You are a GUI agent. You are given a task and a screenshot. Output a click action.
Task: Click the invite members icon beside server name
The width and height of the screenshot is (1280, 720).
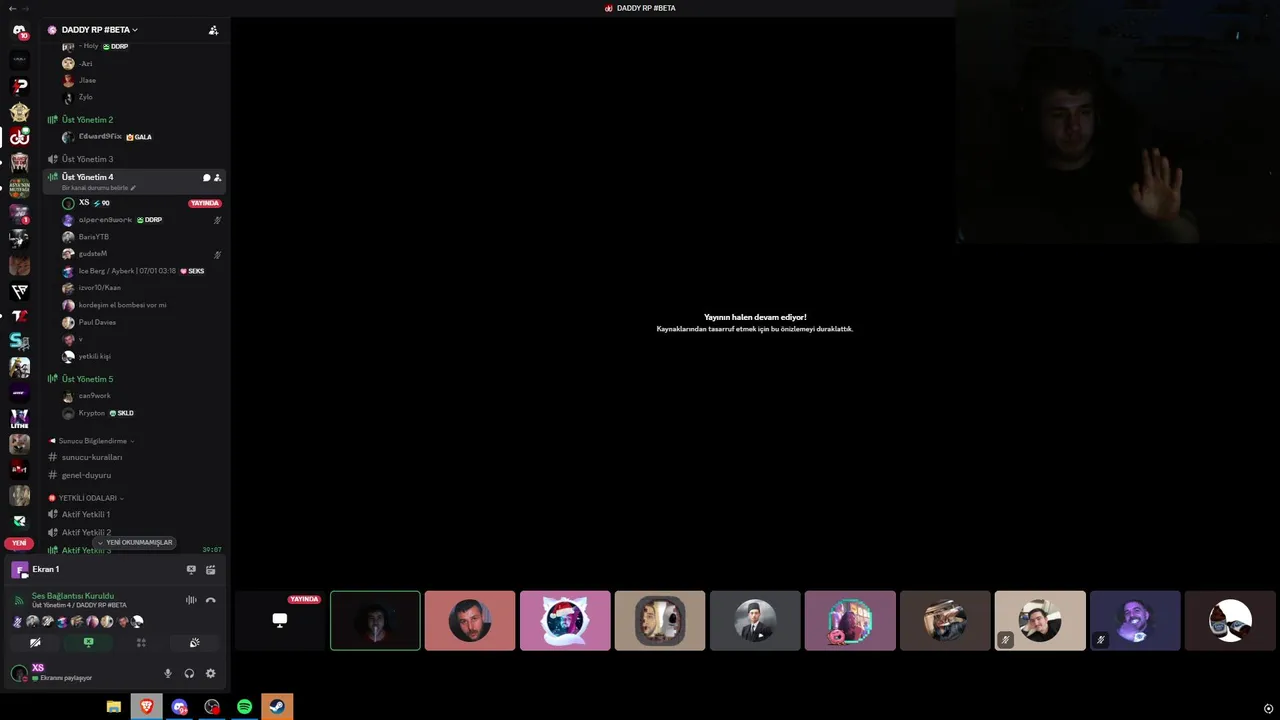(213, 30)
